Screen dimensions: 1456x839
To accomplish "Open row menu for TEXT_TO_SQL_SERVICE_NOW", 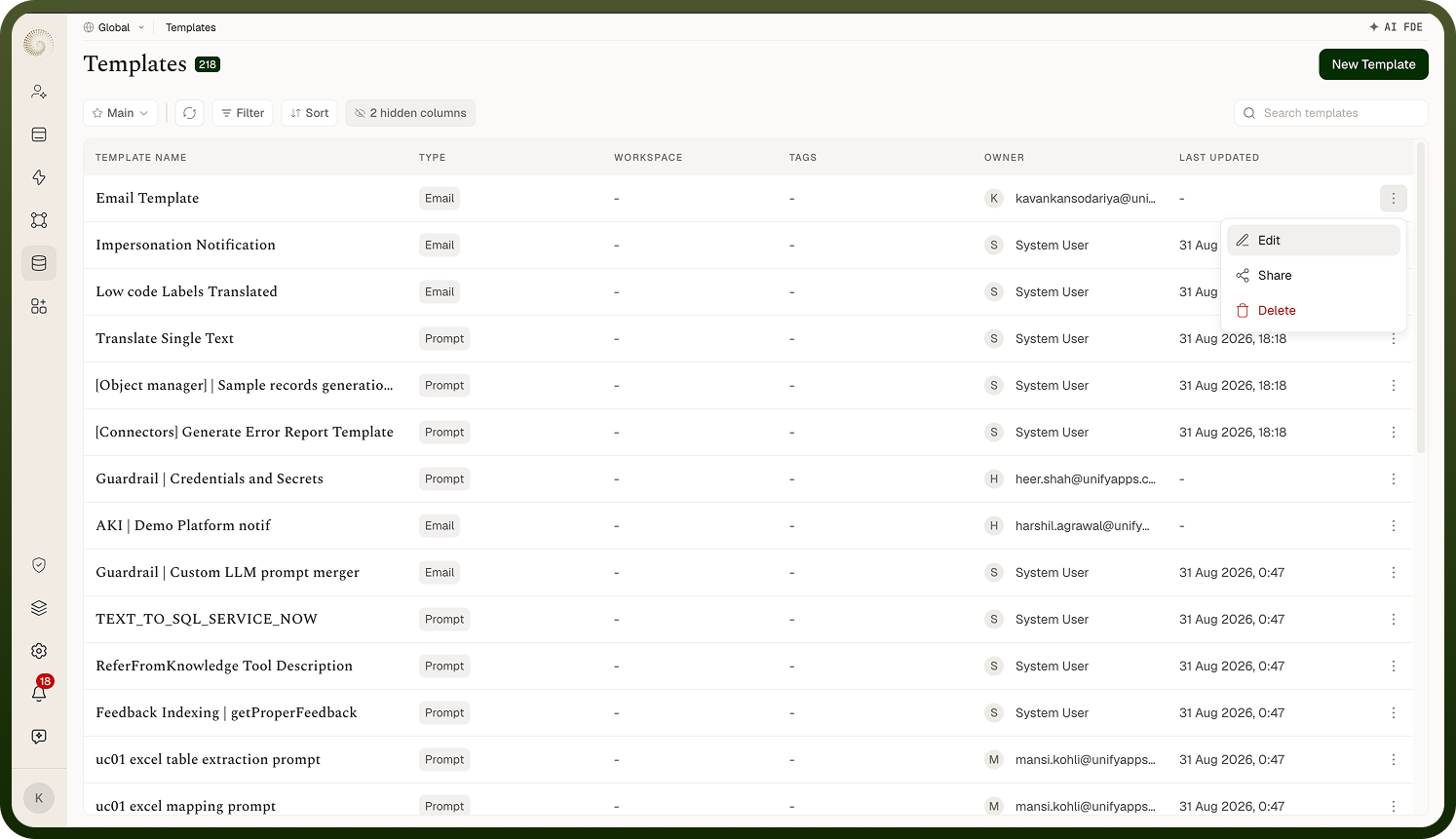I will [x=1394, y=620].
